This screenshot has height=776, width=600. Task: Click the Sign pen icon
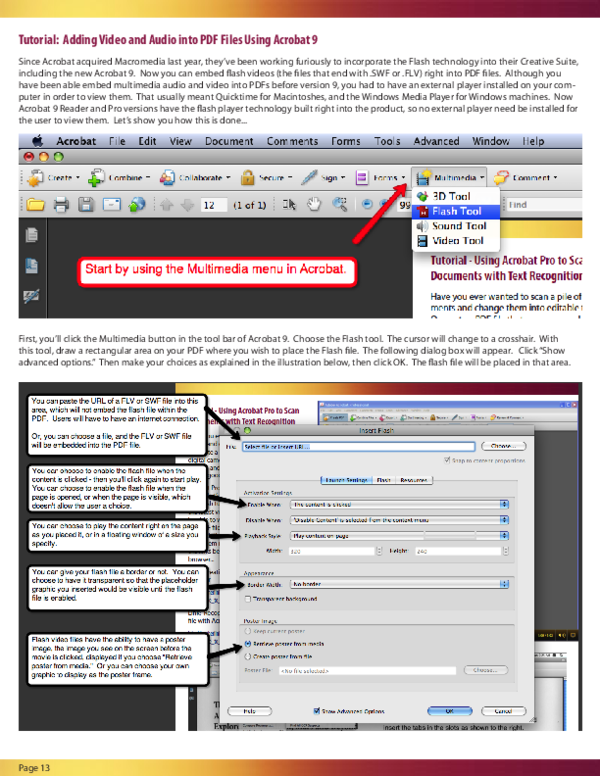tap(309, 177)
